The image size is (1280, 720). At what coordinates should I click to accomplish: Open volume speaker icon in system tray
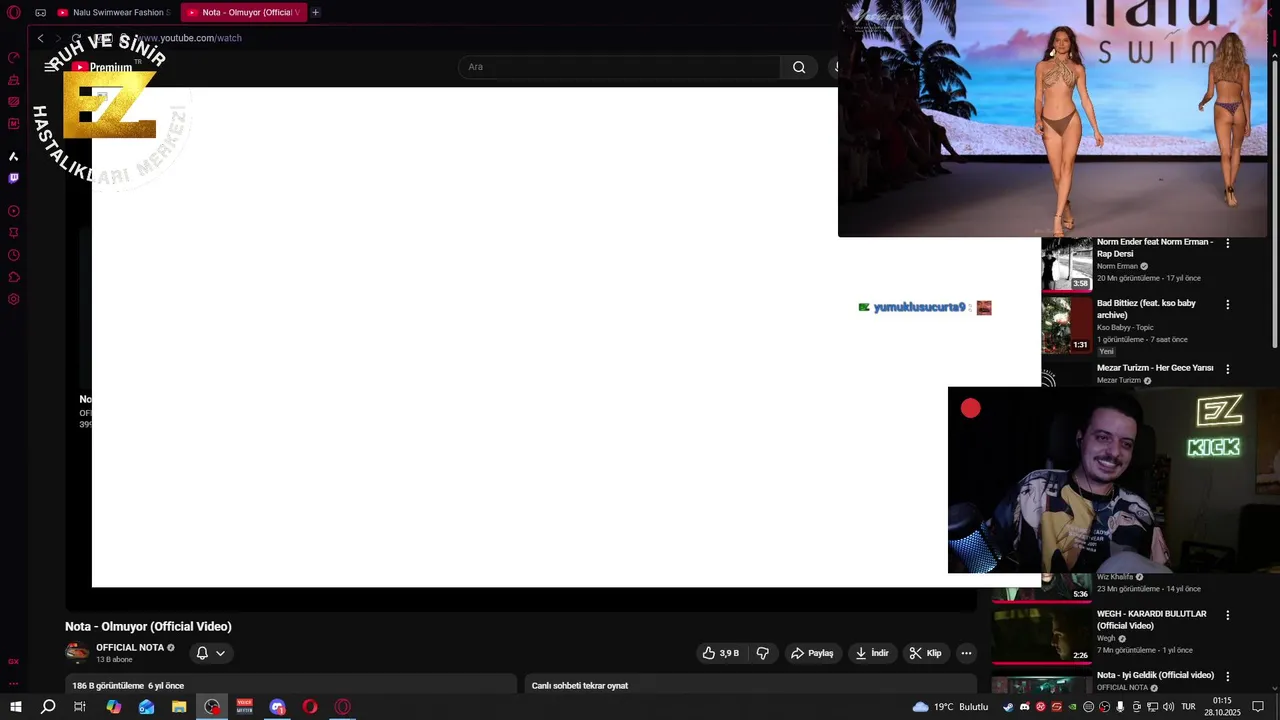tap(1168, 707)
